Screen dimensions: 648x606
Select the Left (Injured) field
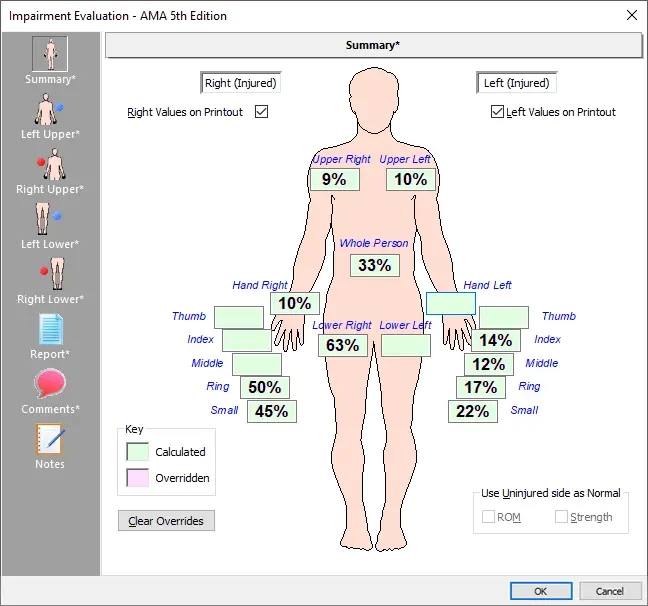pos(517,83)
